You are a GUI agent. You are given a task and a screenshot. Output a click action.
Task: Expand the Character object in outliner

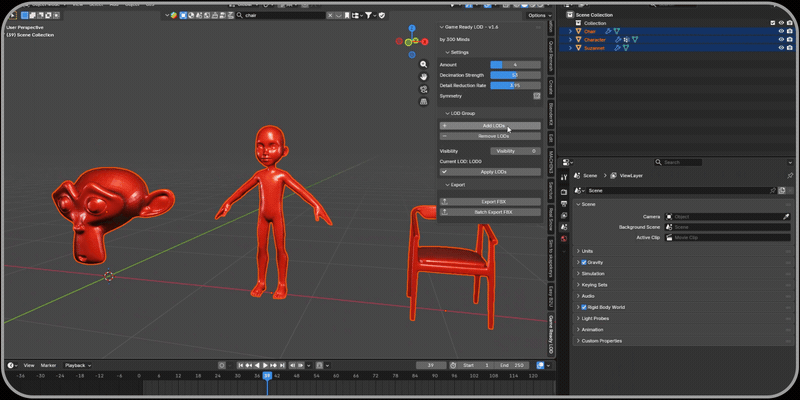coord(570,40)
